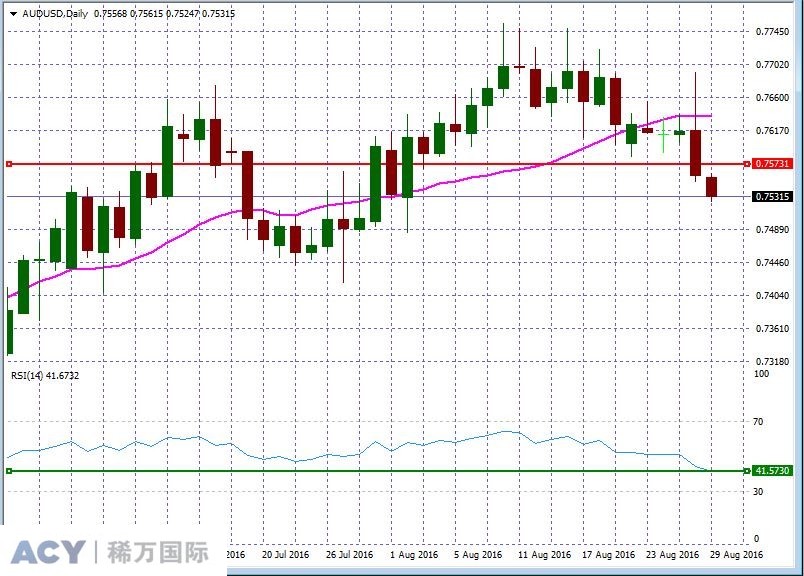804x576 pixels.
Task: Open the AUDUSD chart dropdown triangle
Action: point(13,14)
